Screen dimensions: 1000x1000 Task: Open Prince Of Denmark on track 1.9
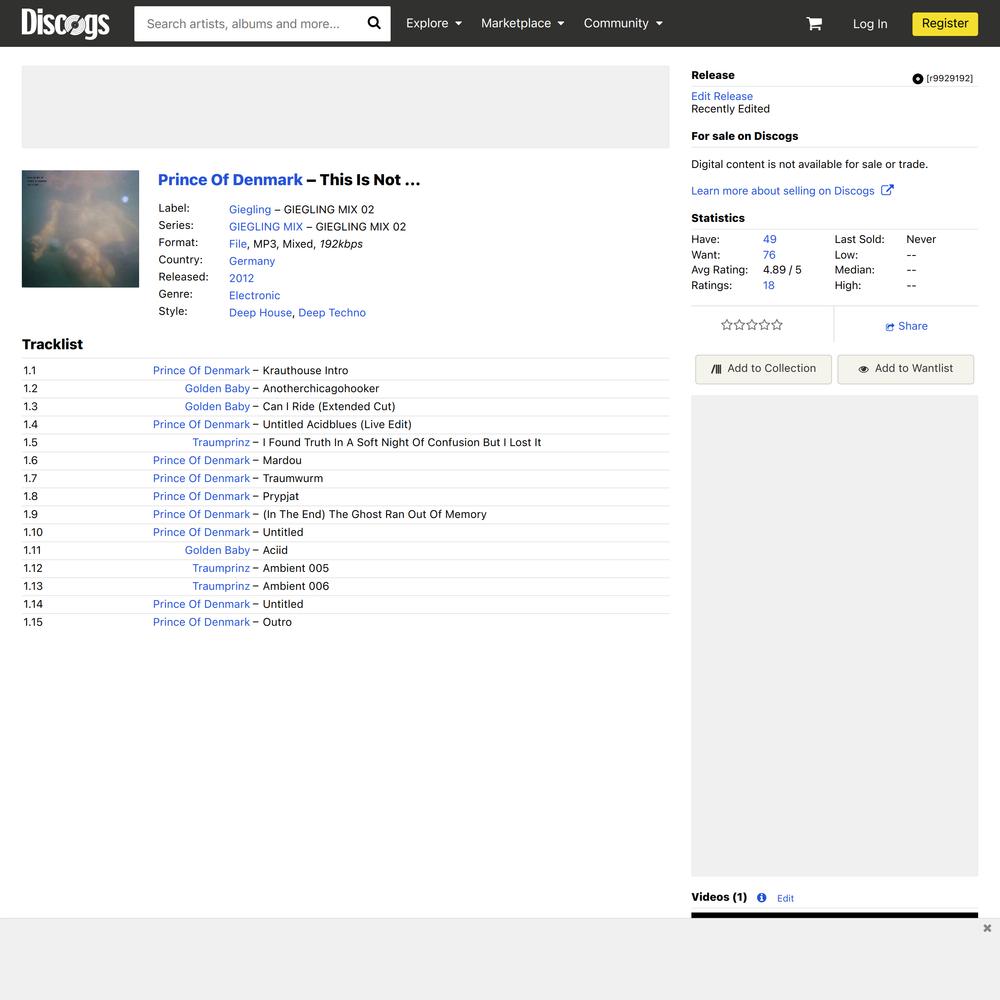[202, 514]
